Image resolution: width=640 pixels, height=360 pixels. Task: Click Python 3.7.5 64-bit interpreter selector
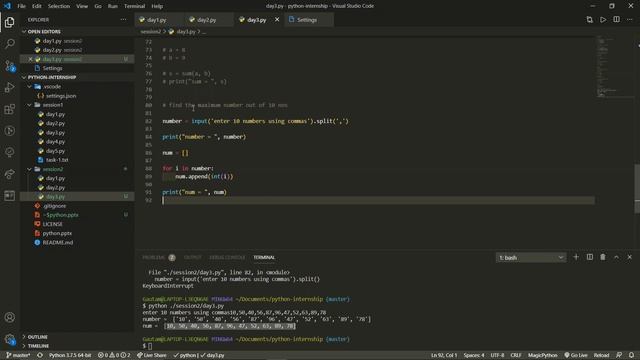tap(70, 355)
